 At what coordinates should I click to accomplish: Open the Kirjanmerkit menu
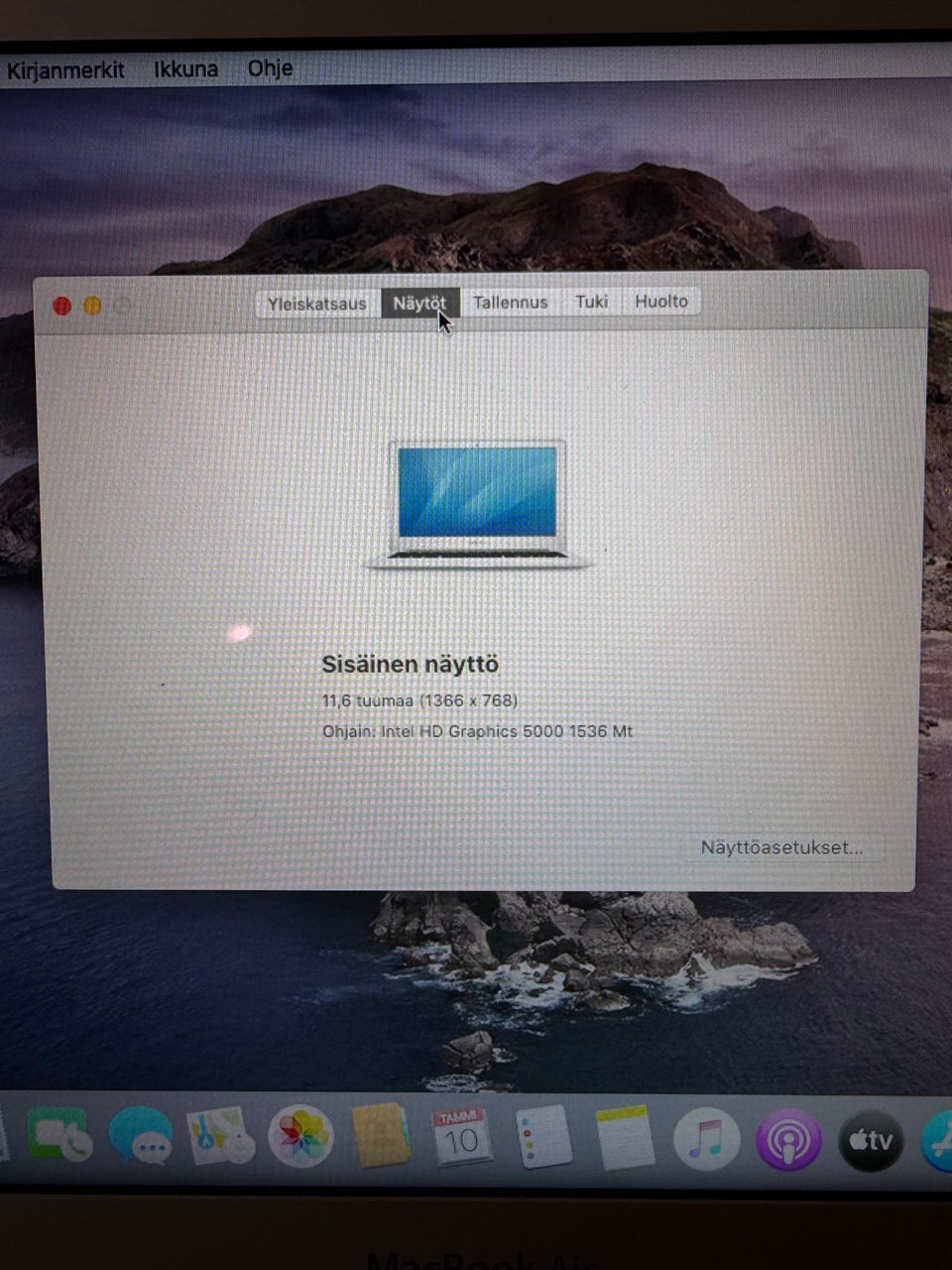click(65, 69)
